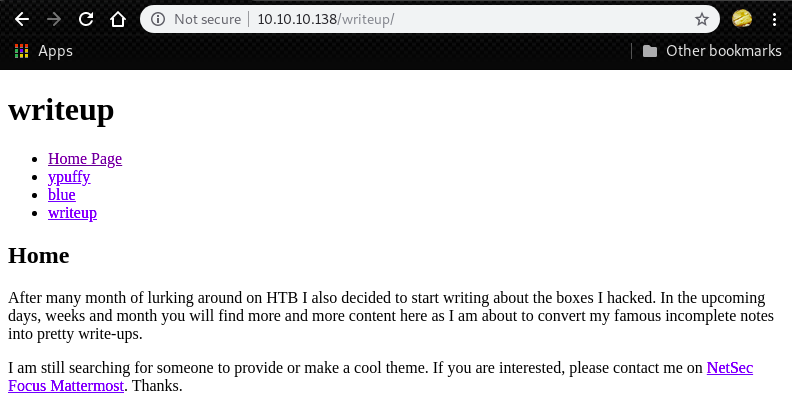Open the user profile avatar

point(742,19)
